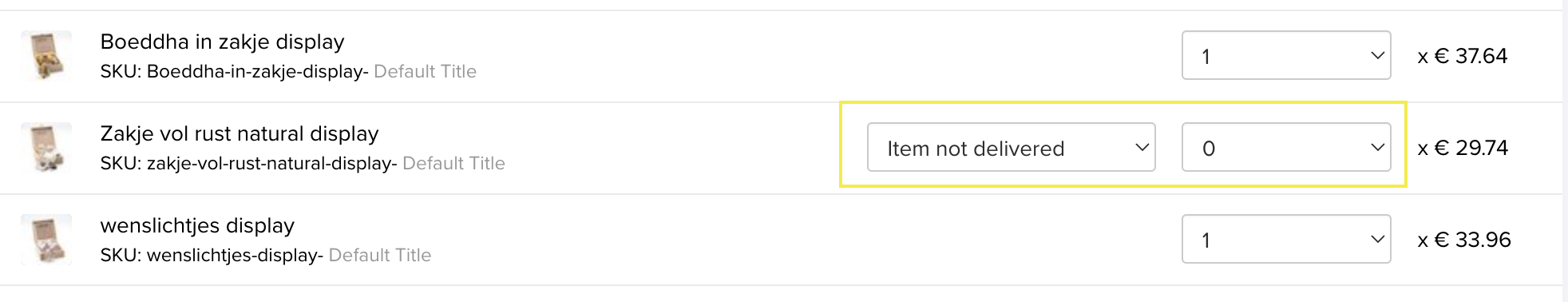Viewport: 1568px width, 302px height.
Task: Open the Zakje vol rust natural product thumbnail
Action: [x=46, y=148]
